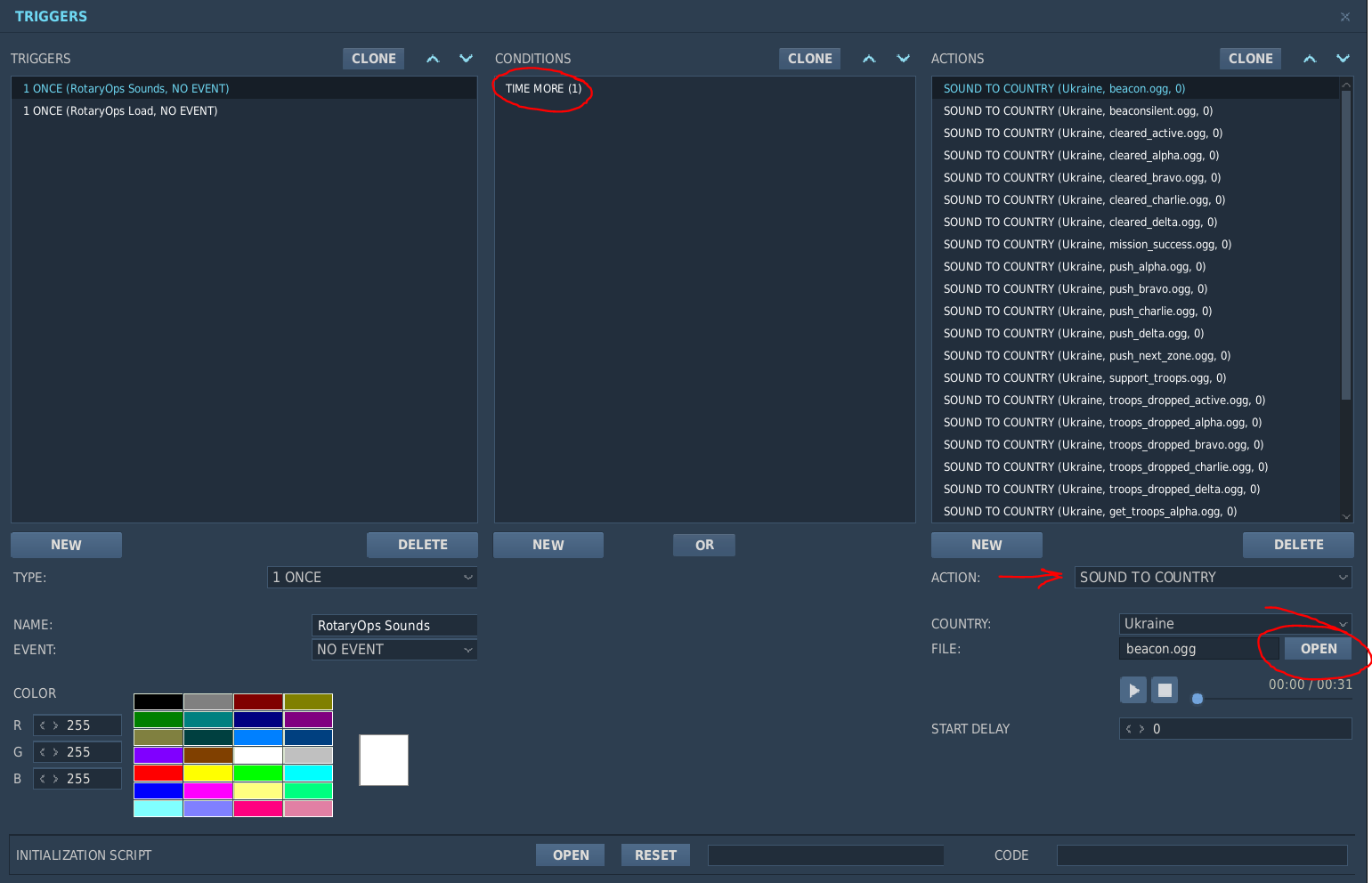
Task: Move selected condition up arrow
Action: pyautogui.click(x=869, y=59)
